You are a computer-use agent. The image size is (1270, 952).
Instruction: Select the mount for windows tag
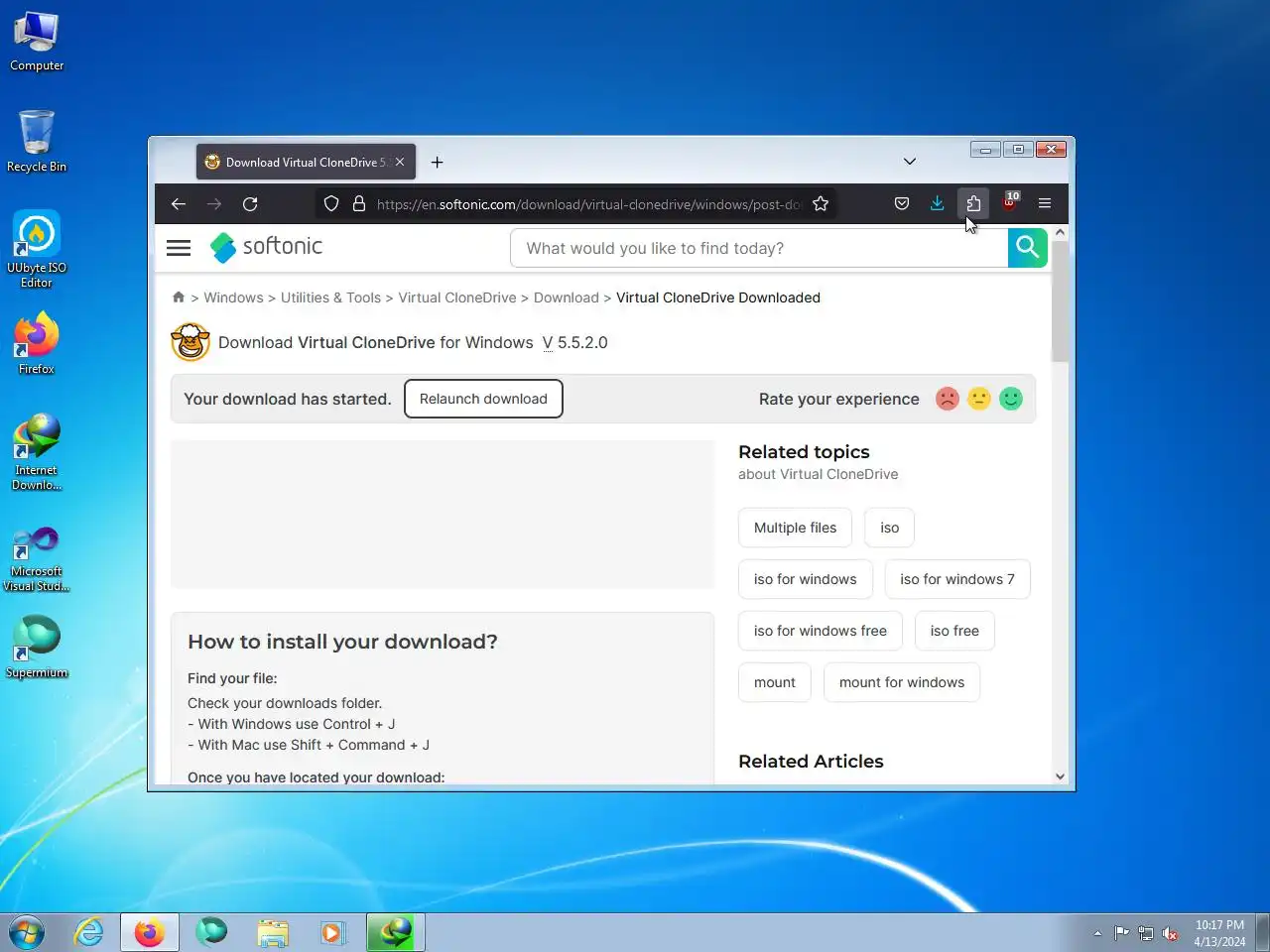pos(902,682)
